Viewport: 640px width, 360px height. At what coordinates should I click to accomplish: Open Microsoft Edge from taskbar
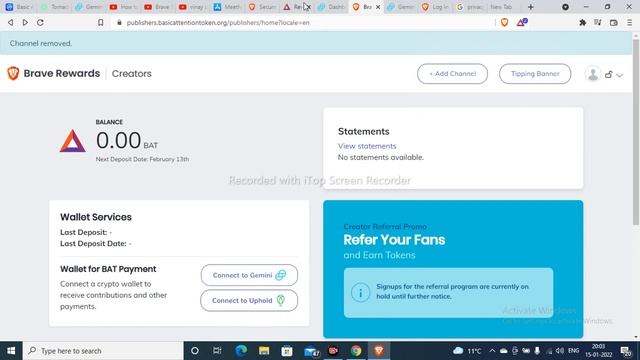coord(241,351)
